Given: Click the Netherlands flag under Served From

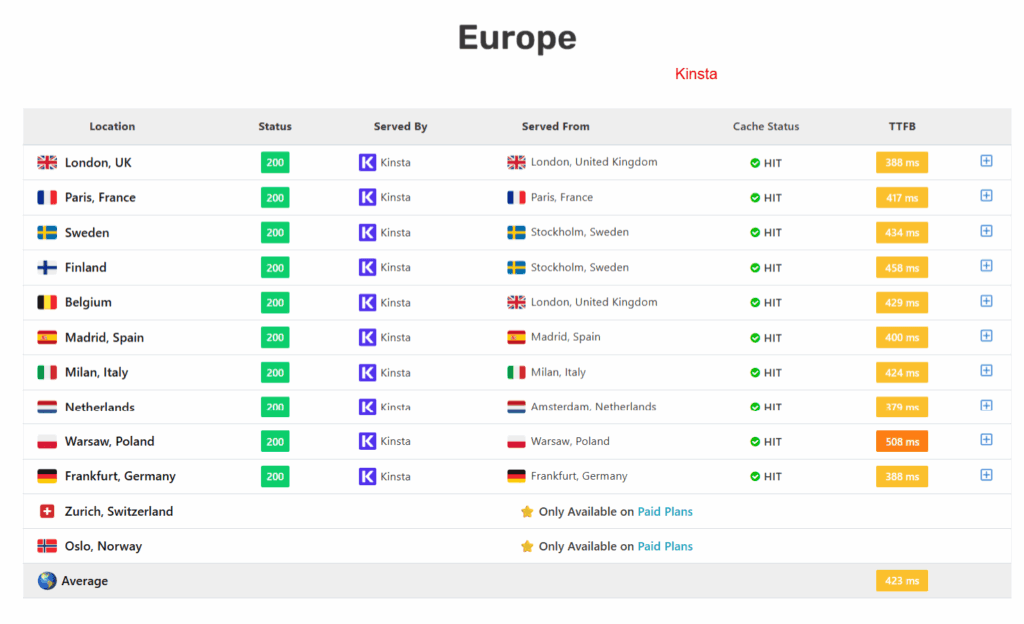Looking at the screenshot, I should point(518,406).
